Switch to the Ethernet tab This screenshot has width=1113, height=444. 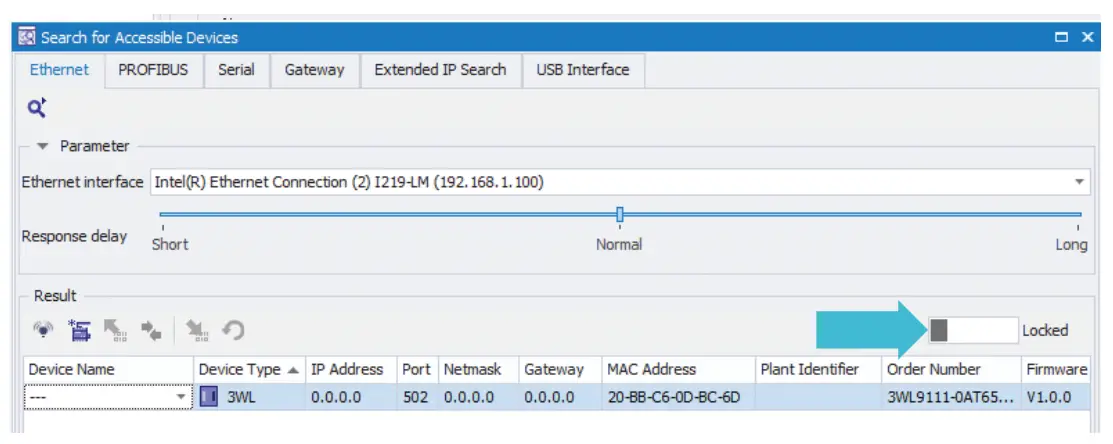pos(60,70)
